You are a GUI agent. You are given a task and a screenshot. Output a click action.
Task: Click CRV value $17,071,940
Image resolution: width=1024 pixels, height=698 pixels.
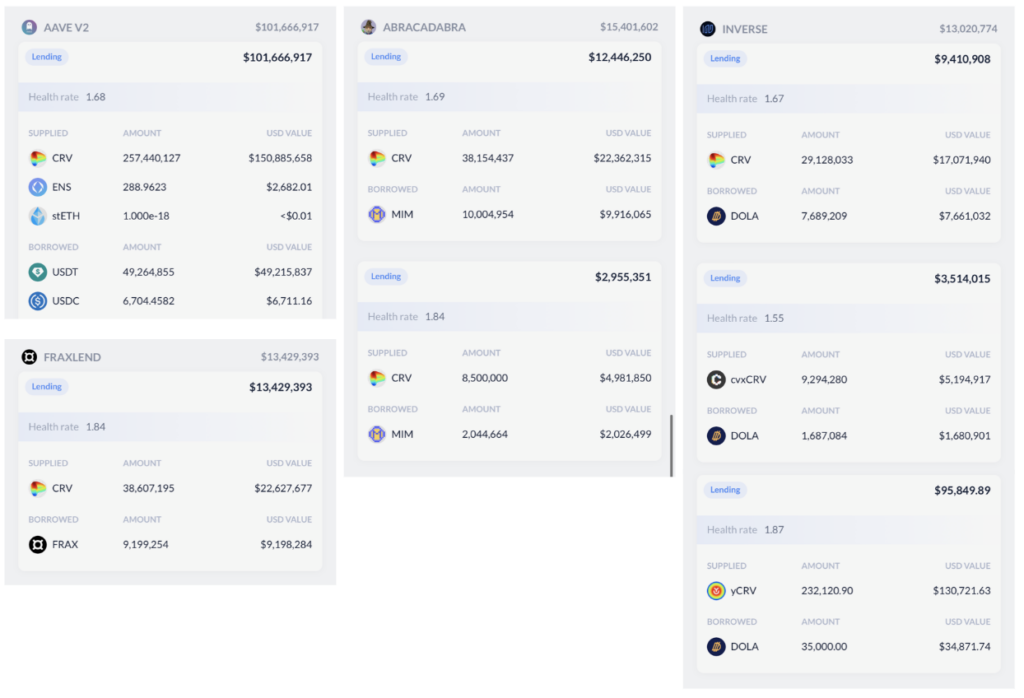(962, 160)
